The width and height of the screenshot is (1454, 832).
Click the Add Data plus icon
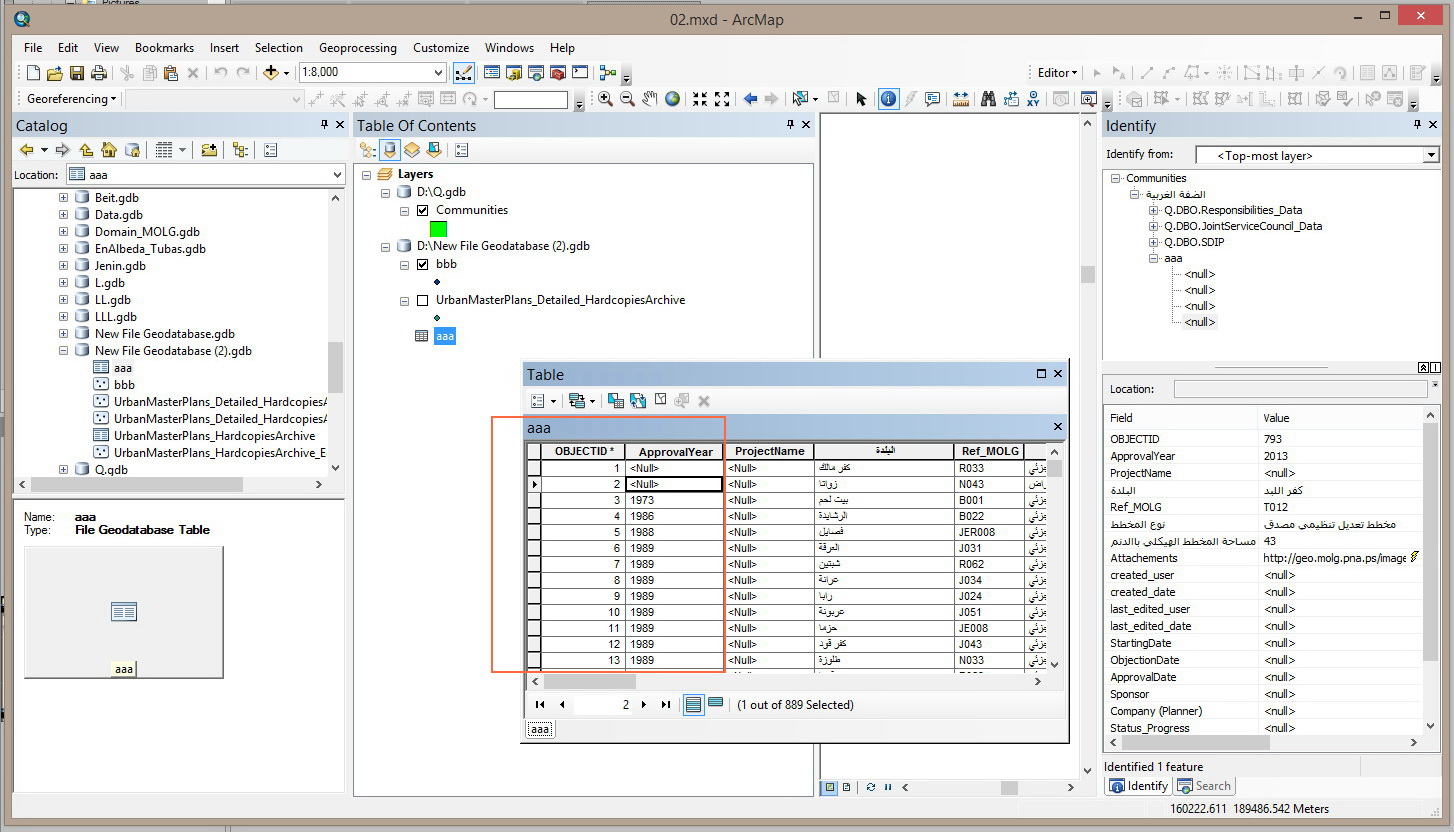[x=270, y=73]
